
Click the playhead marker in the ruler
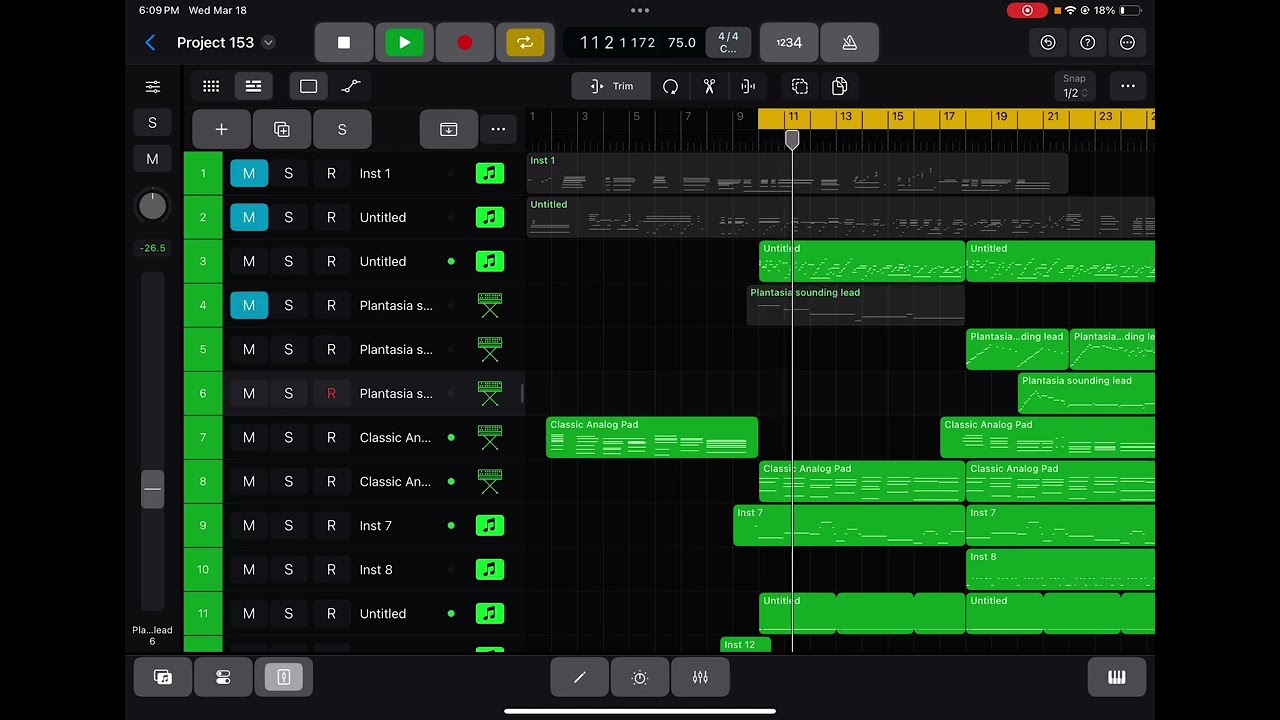(792, 139)
